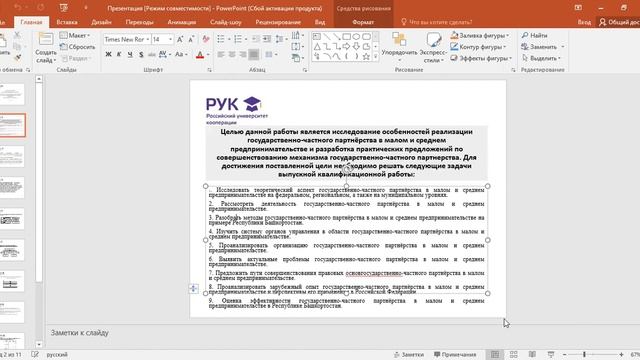
Task: Open the Рецензирование tab
Action: pos(278,22)
